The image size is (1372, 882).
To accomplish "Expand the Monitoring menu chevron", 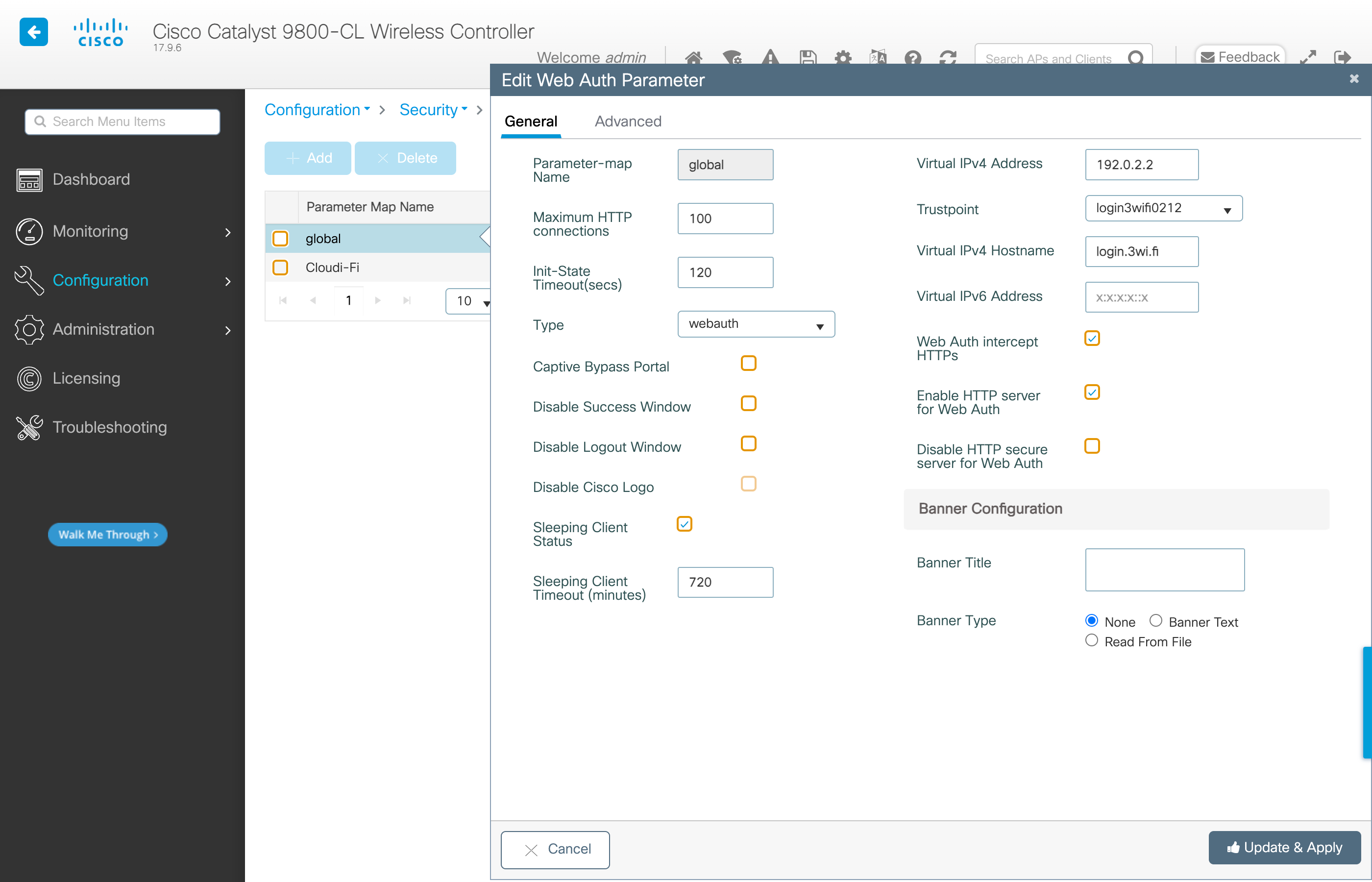I will 228,232.
